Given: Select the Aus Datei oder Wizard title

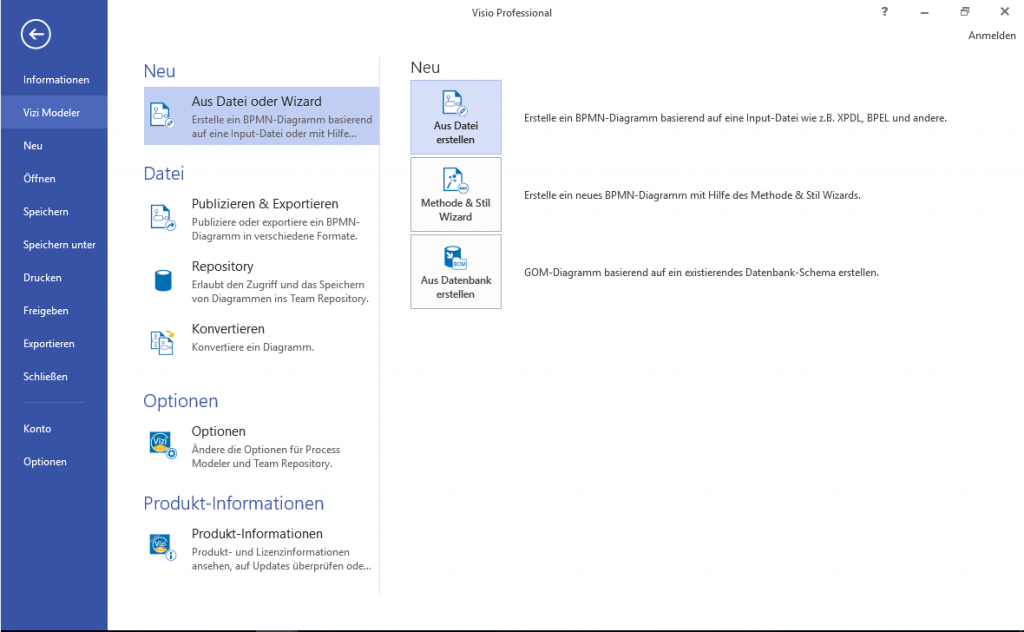Looking at the screenshot, I should pos(257,101).
